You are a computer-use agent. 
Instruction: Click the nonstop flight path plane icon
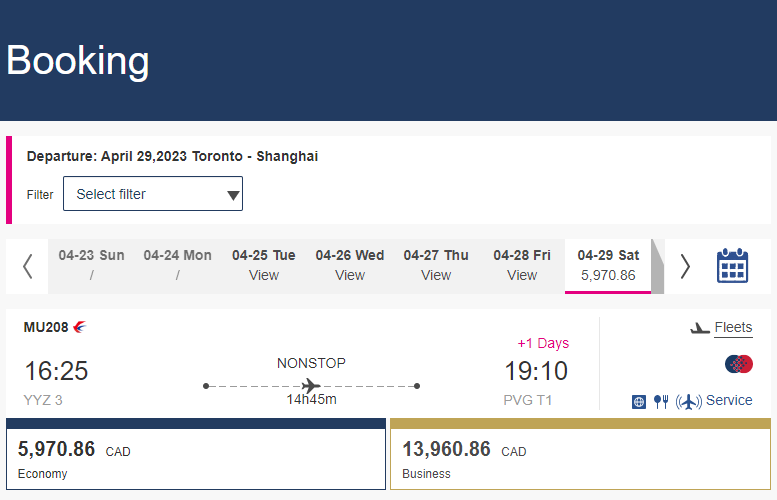click(311, 386)
